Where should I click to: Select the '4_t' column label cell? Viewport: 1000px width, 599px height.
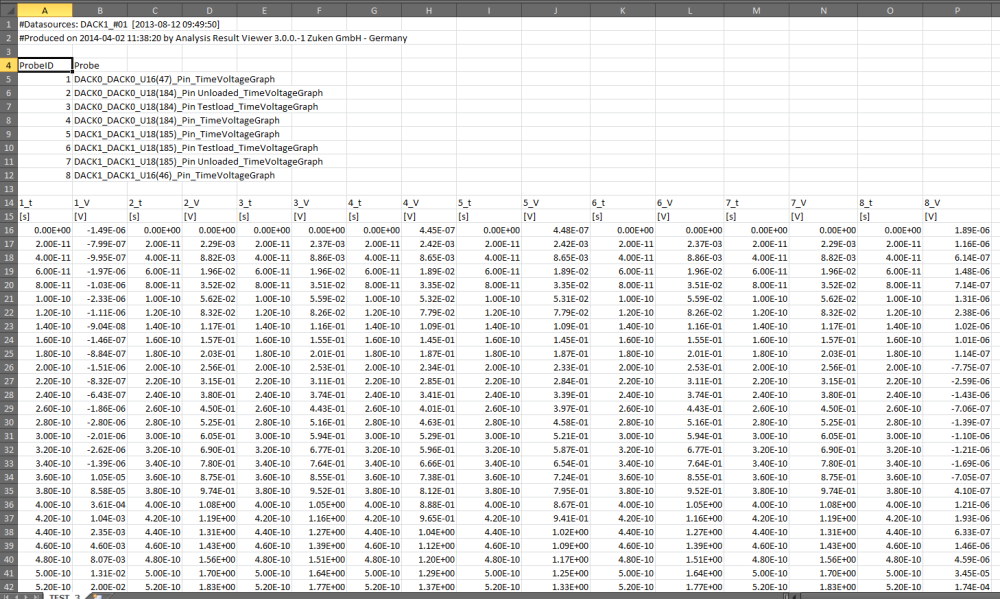coord(374,203)
